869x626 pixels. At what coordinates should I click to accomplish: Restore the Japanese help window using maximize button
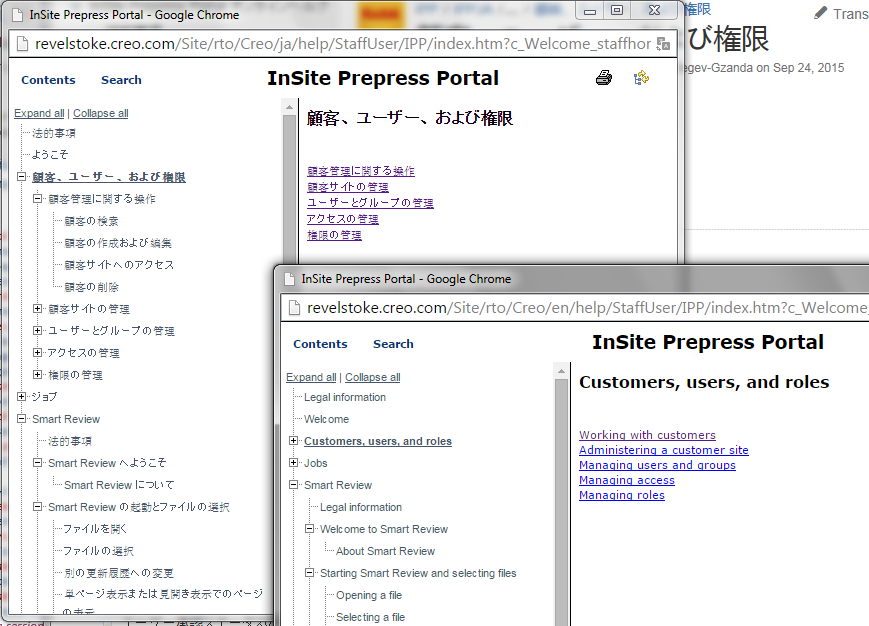click(616, 11)
